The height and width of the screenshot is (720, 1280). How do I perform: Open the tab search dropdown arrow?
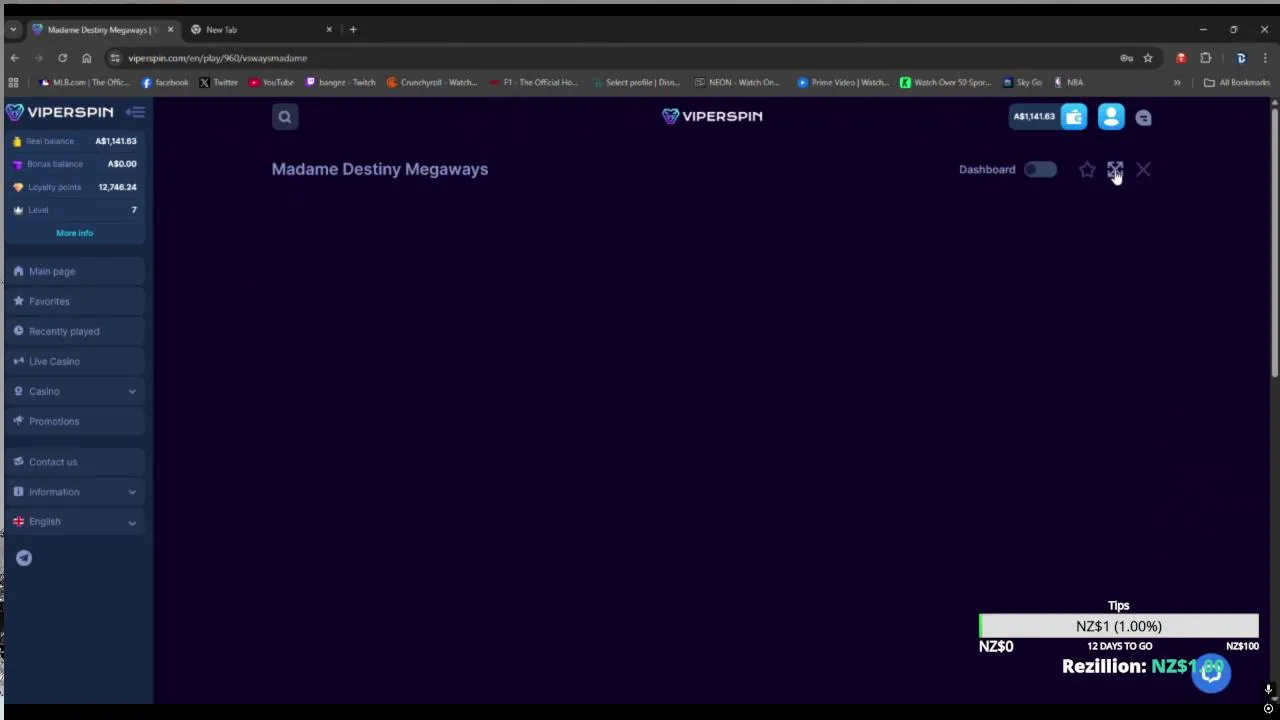pos(13,30)
